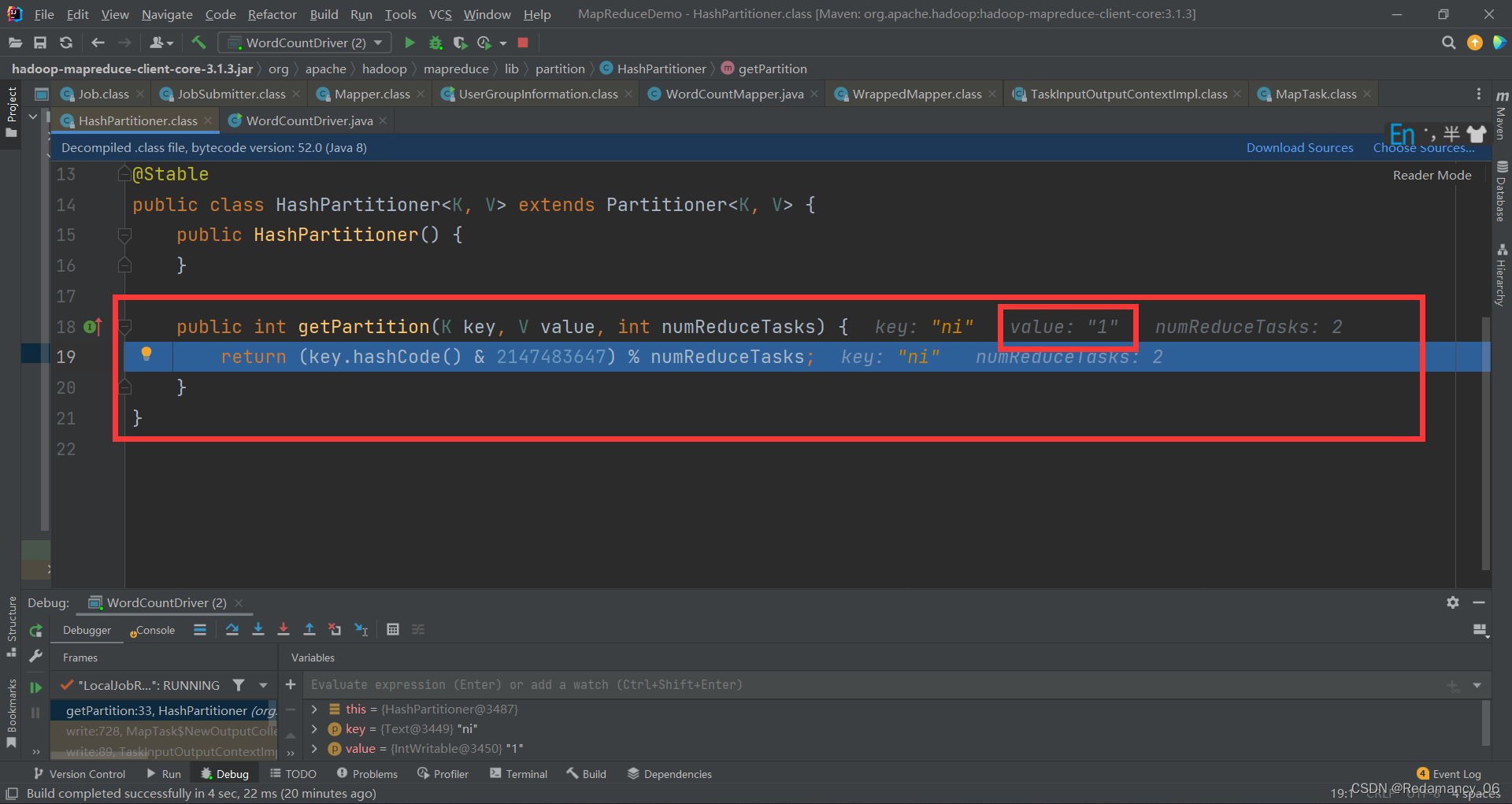Screen dimensions: 1512x804
Task: Click the Profile run icon in toolbar
Action: click(x=484, y=43)
